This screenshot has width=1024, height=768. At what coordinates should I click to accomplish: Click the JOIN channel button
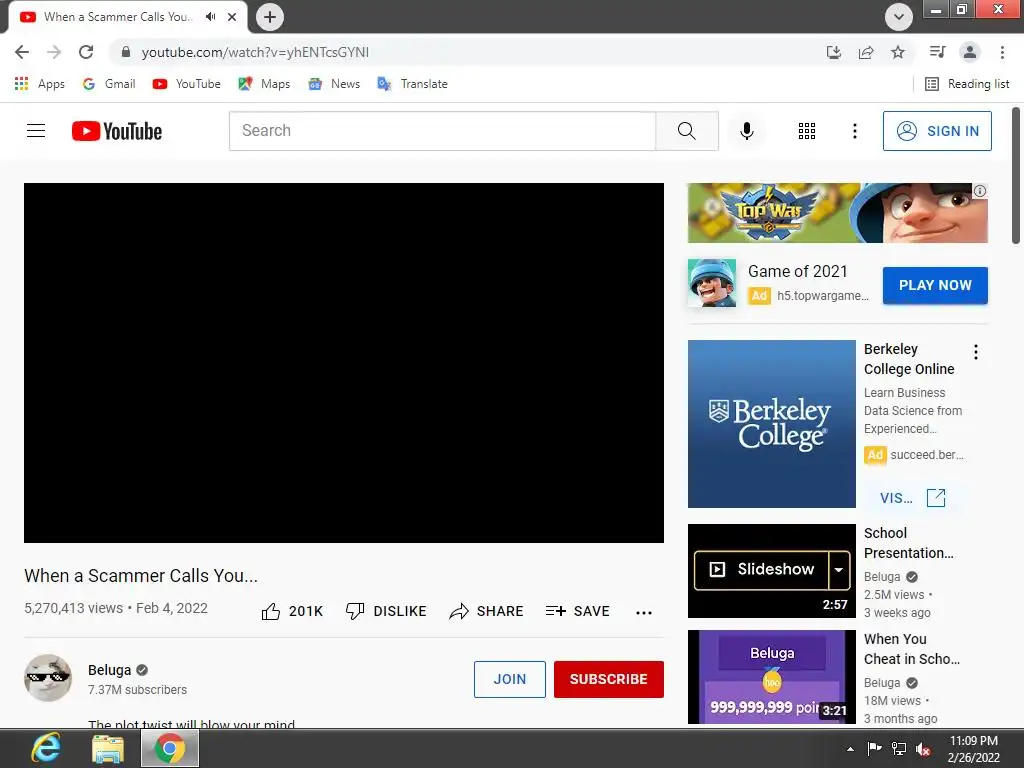510,679
